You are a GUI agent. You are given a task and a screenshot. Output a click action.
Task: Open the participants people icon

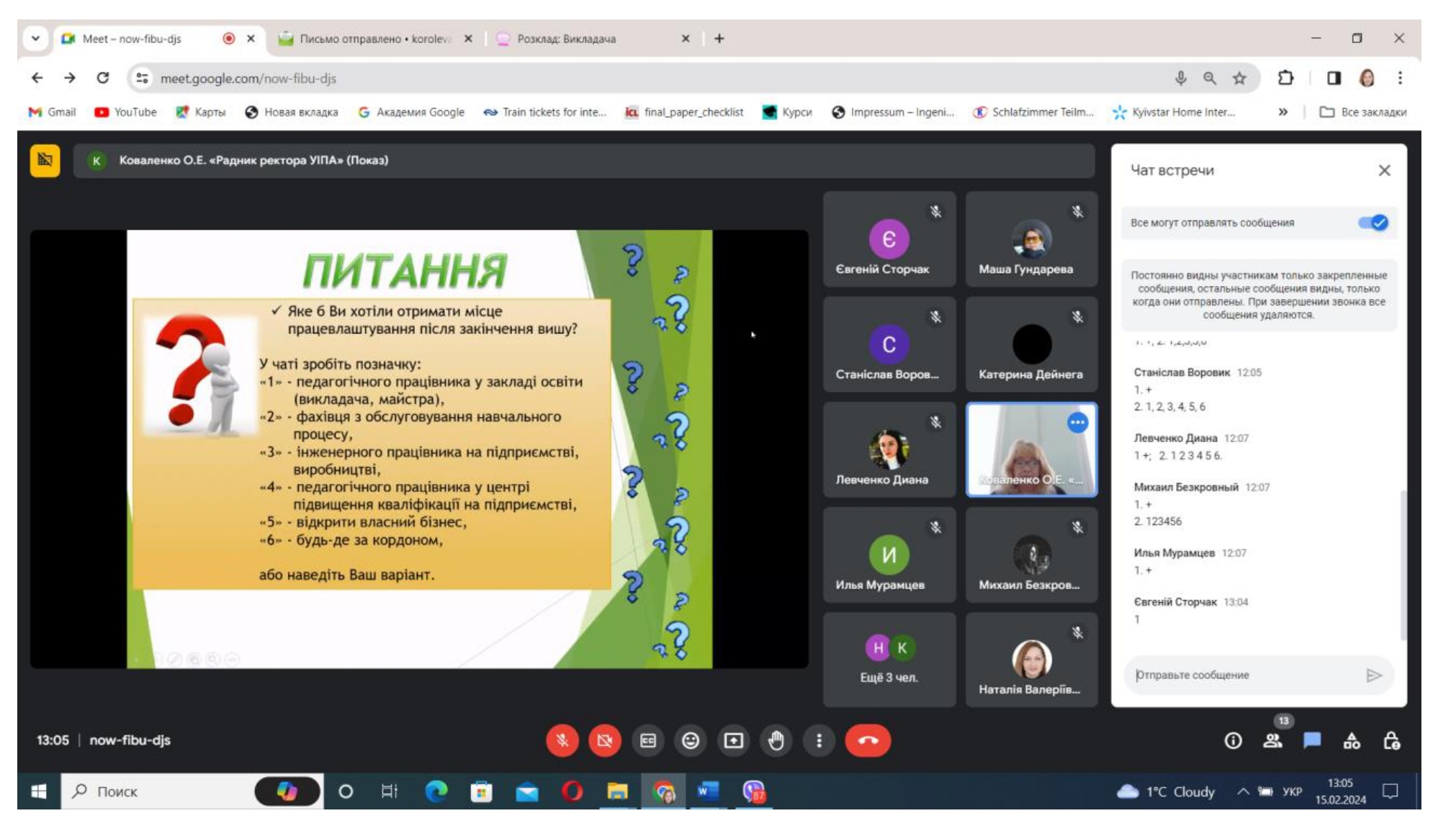click(x=1272, y=740)
